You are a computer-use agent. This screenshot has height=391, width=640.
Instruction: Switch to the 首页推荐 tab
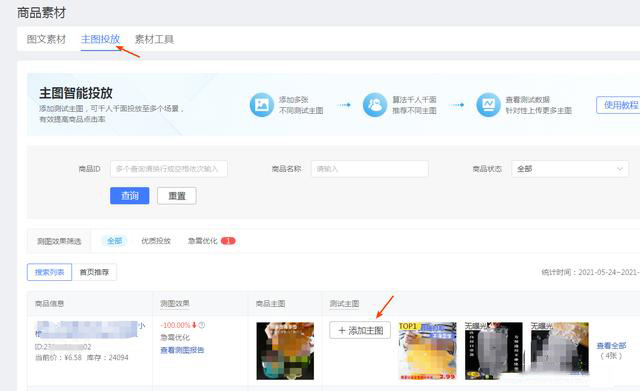pyautogui.click(x=94, y=272)
